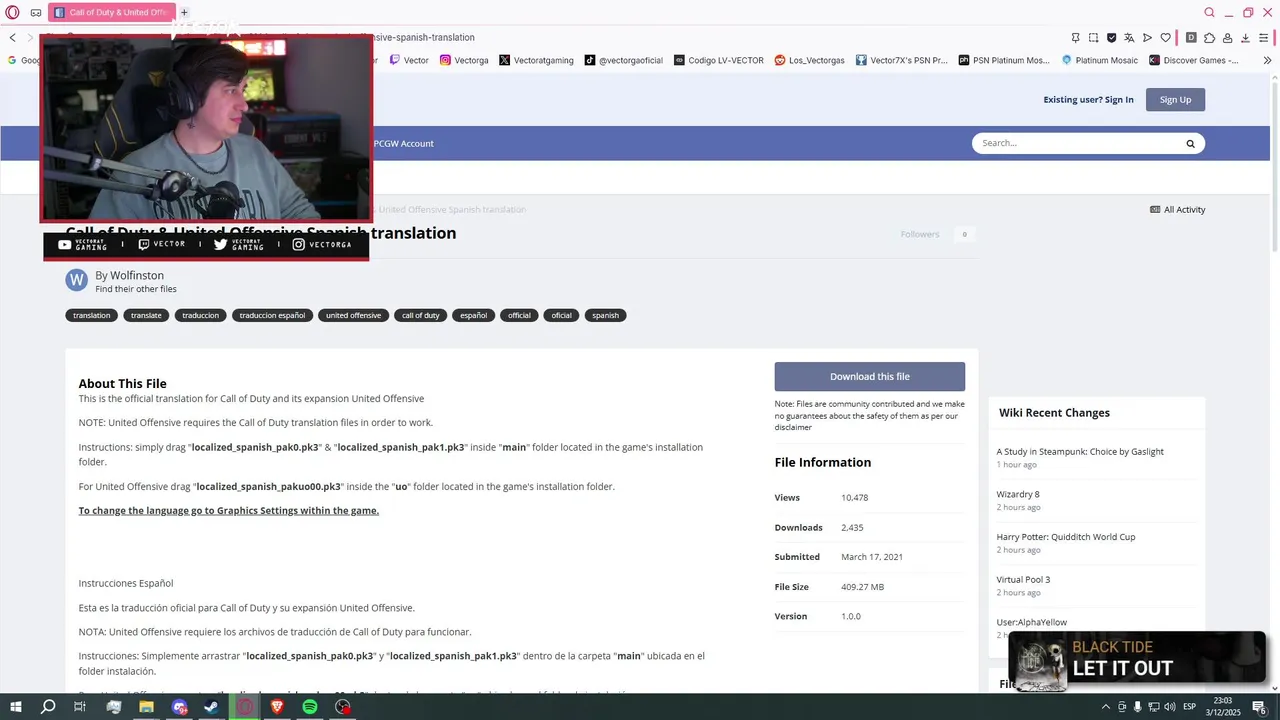Click the Wolfinston W avatar
The width and height of the screenshot is (1280, 720).
(77, 280)
